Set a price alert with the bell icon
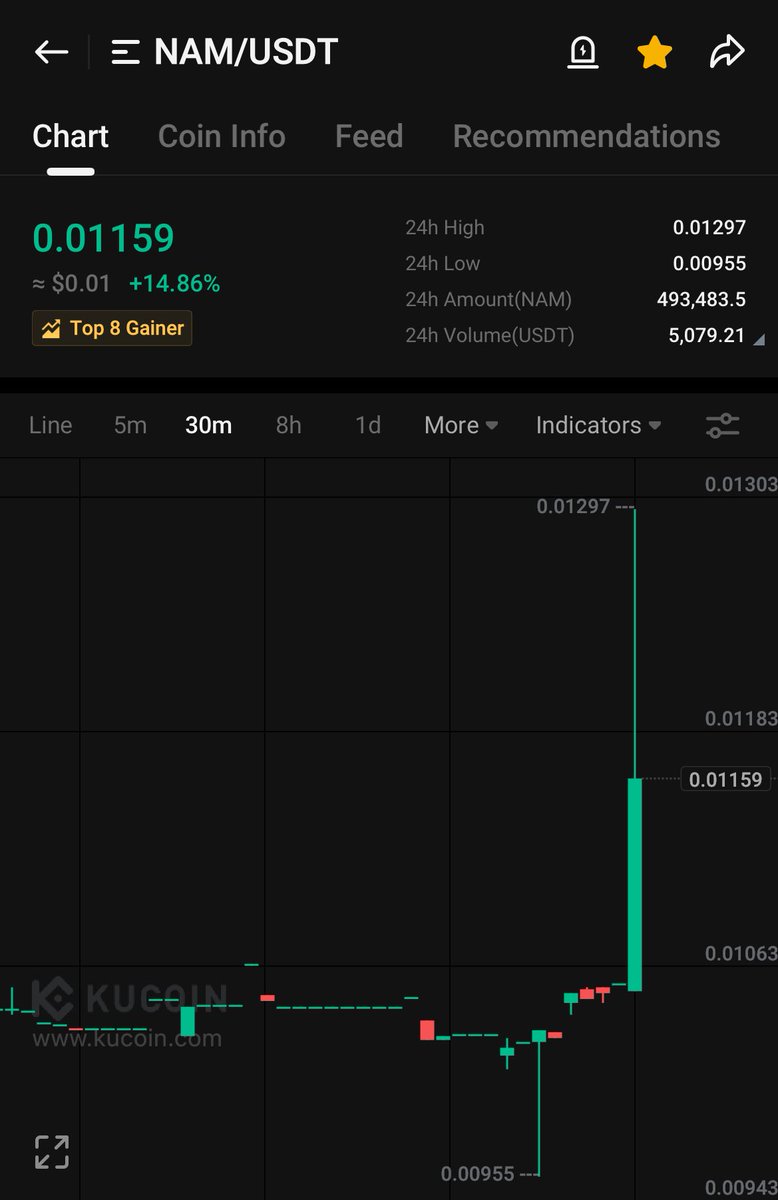The width and height of the screenshot is (778, 1200). [583, 52]
